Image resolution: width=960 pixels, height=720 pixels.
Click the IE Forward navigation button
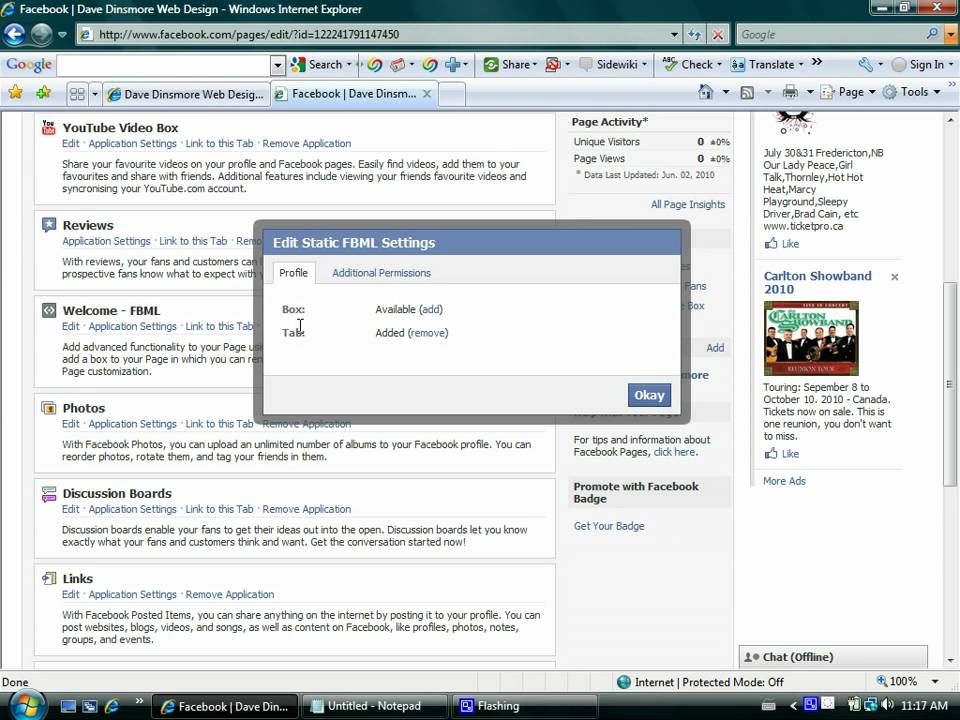pyautogui.click(x=41, y=34)
